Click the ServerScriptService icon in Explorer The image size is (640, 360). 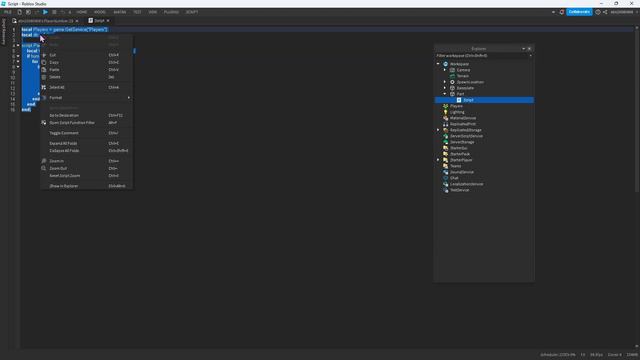click(x=446, y=136)
